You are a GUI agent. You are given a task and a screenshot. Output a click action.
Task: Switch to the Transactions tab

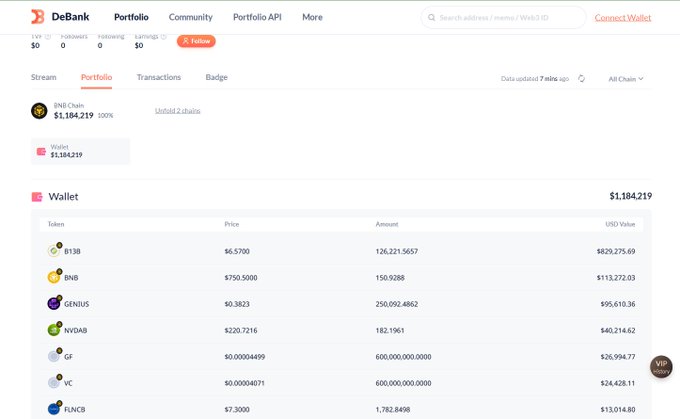point(159,77)
